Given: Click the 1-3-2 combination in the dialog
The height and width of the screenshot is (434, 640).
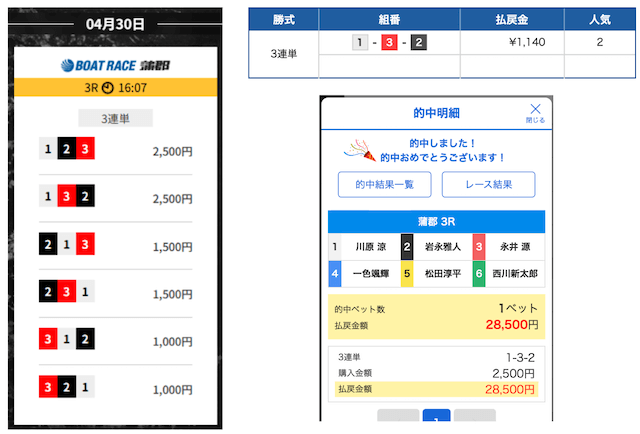Looking at the screenshot, I should tap(520, 358).
